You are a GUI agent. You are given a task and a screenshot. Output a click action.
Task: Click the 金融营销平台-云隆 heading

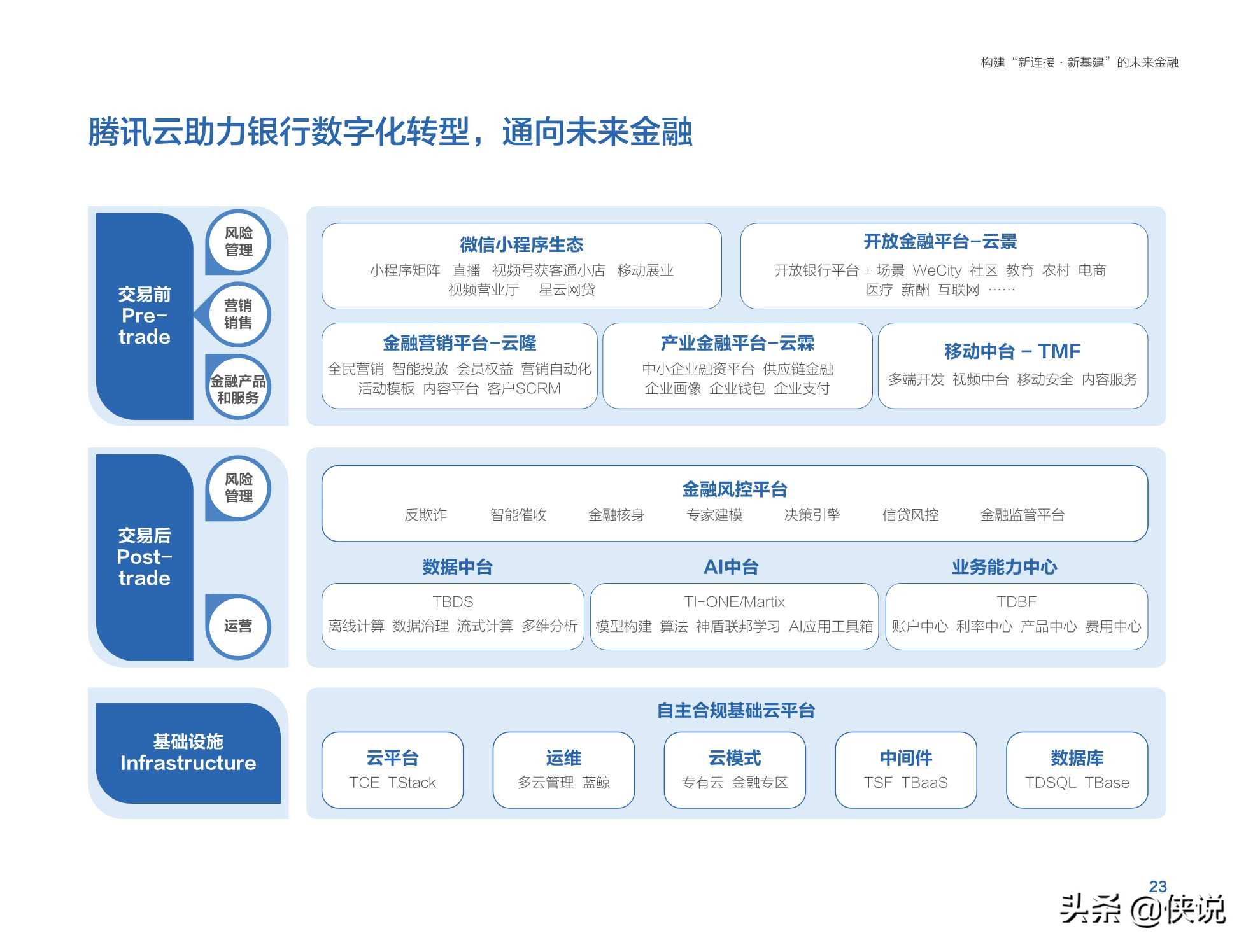click(x=459, y=343)
